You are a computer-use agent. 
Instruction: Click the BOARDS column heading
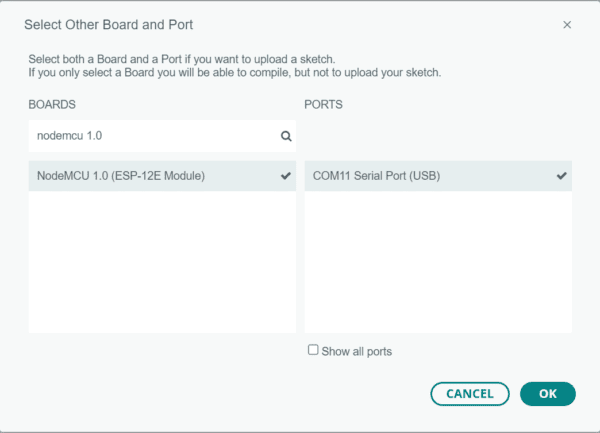click(x=52, y=104)
